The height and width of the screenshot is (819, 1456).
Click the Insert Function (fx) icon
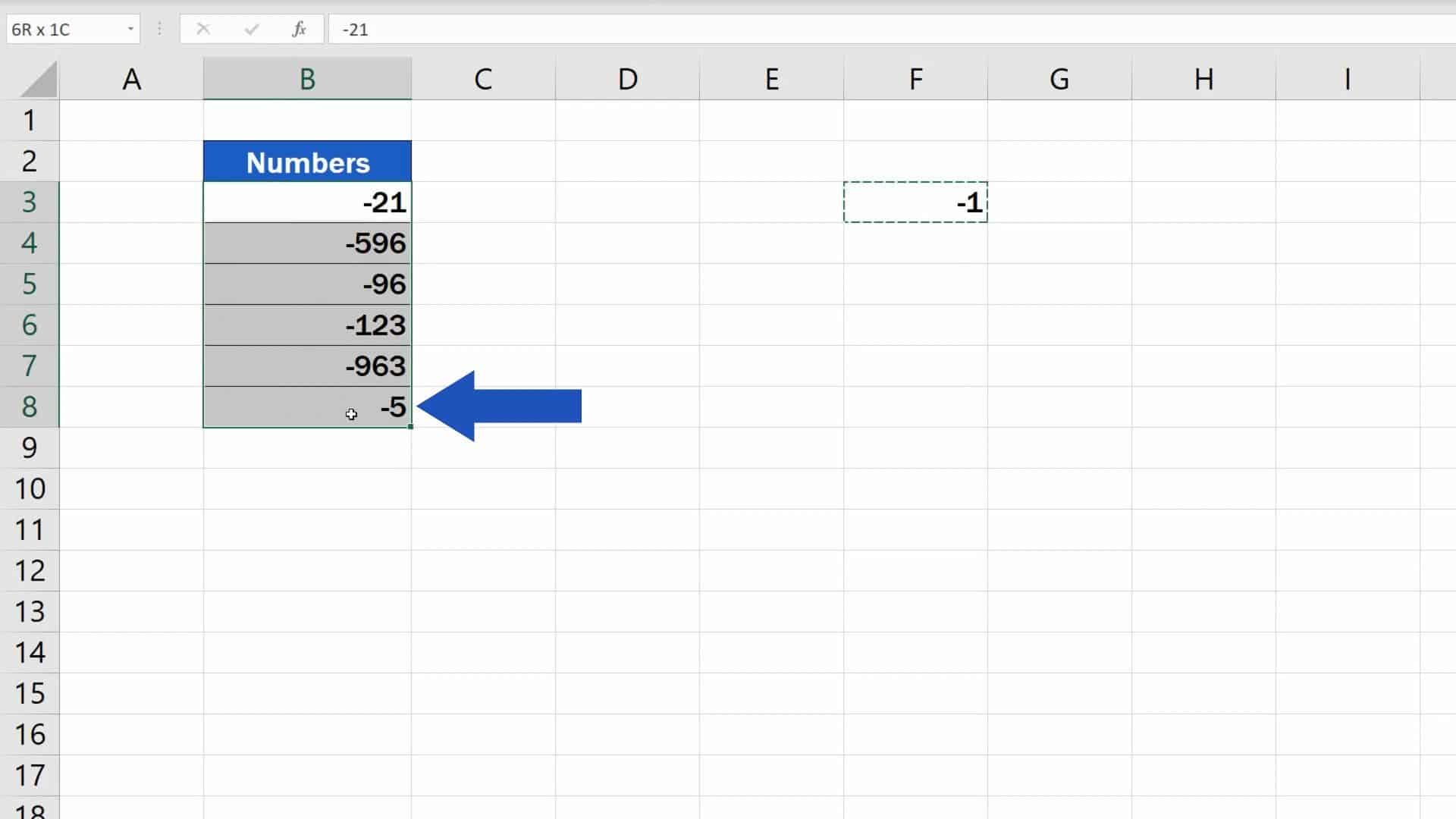click(x=297, y=29)
